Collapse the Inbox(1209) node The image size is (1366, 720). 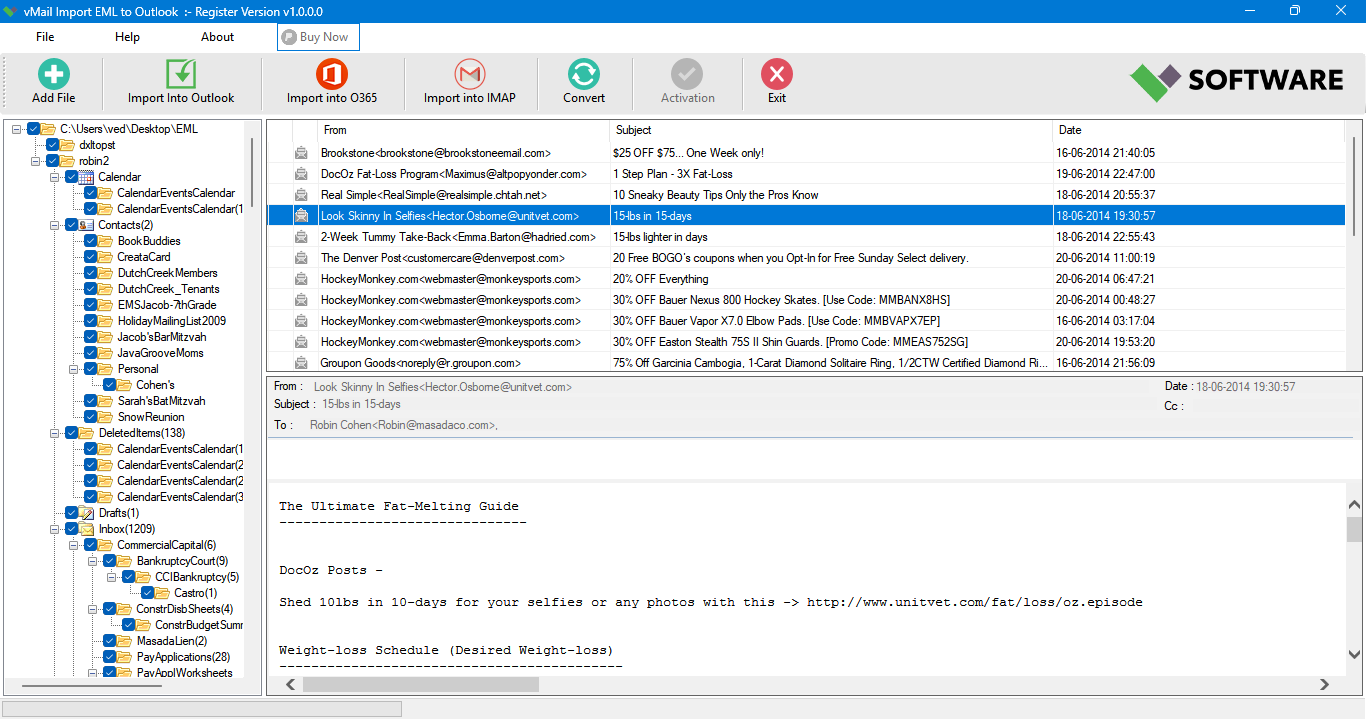click(55, 529)
